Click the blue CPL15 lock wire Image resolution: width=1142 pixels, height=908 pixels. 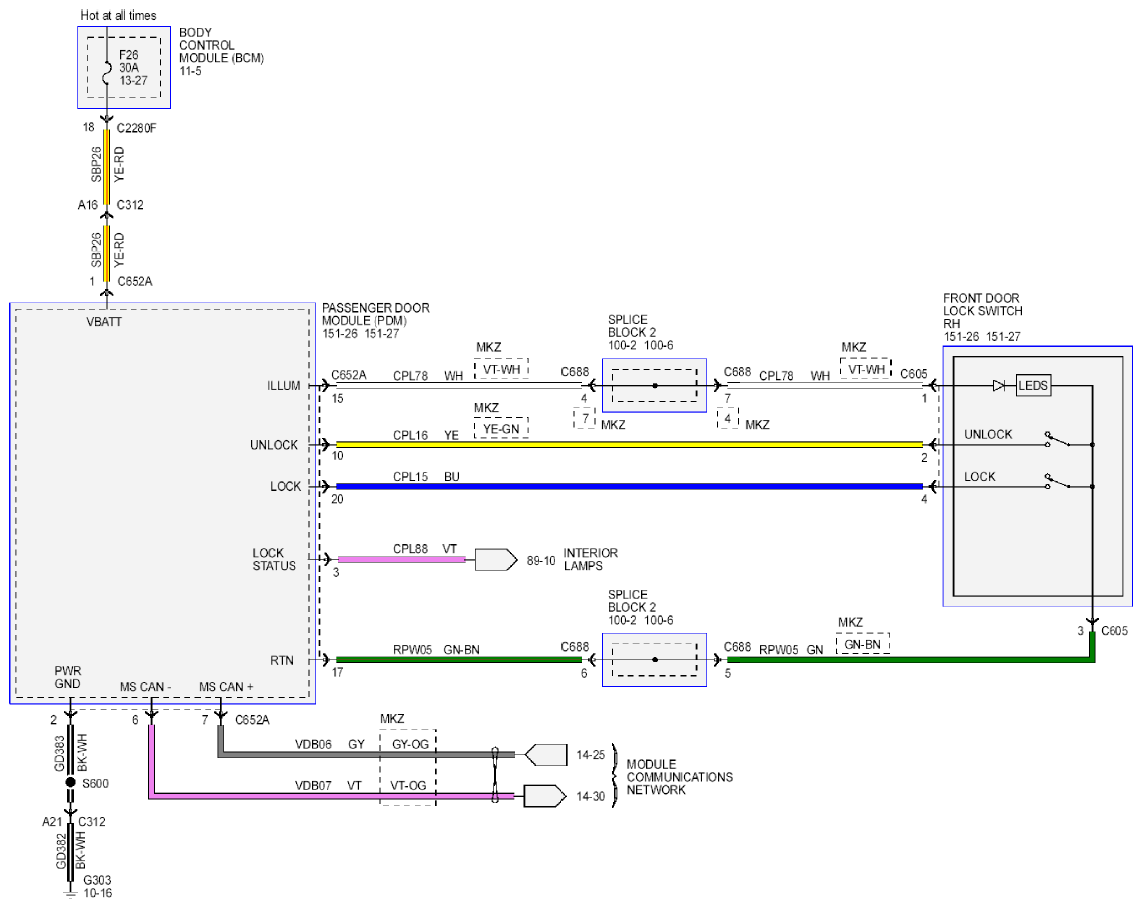point(629,486)
